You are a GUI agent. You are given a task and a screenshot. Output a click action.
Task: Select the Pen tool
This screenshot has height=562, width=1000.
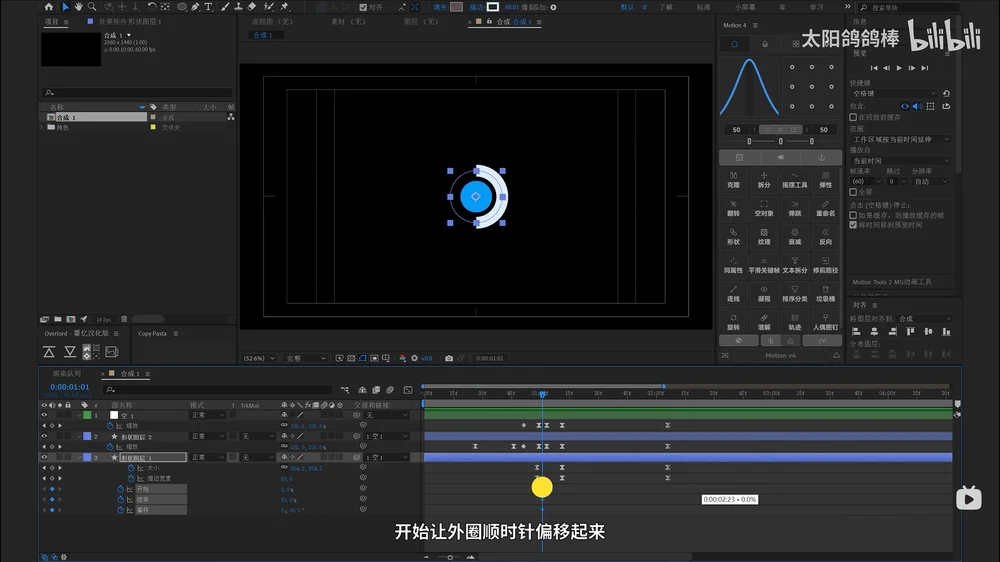(195, 7)
